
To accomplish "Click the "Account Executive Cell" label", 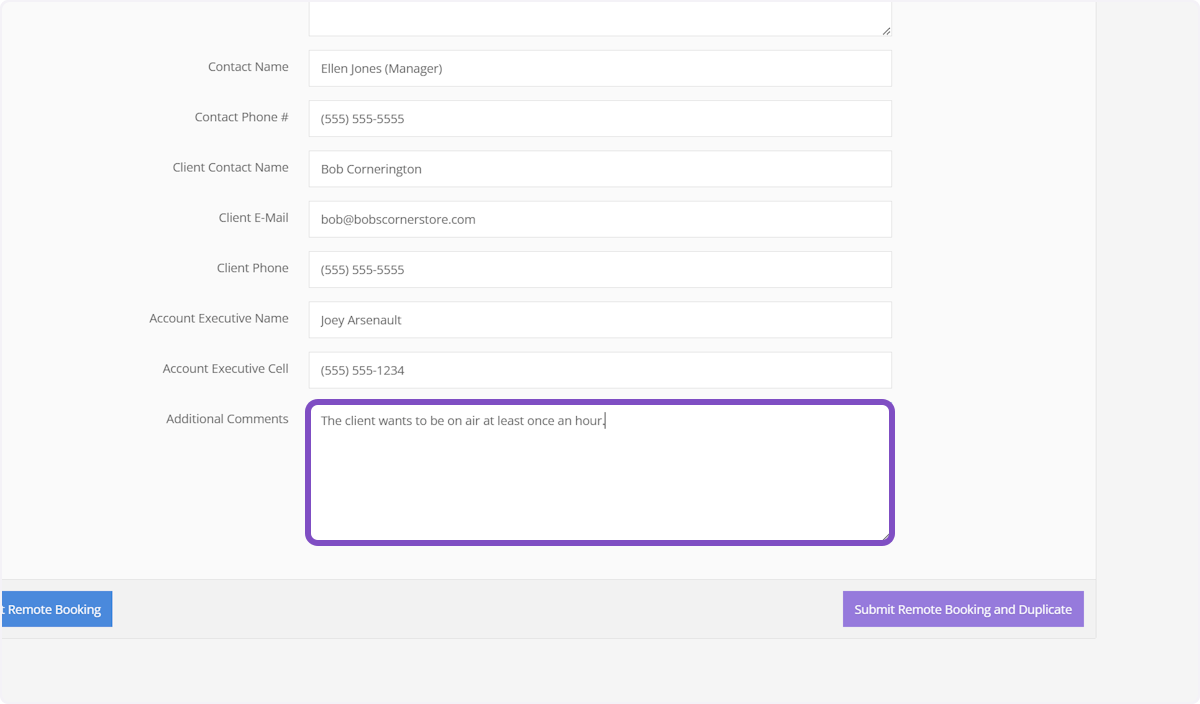I will pyautogui.click(x=225, y=368).
